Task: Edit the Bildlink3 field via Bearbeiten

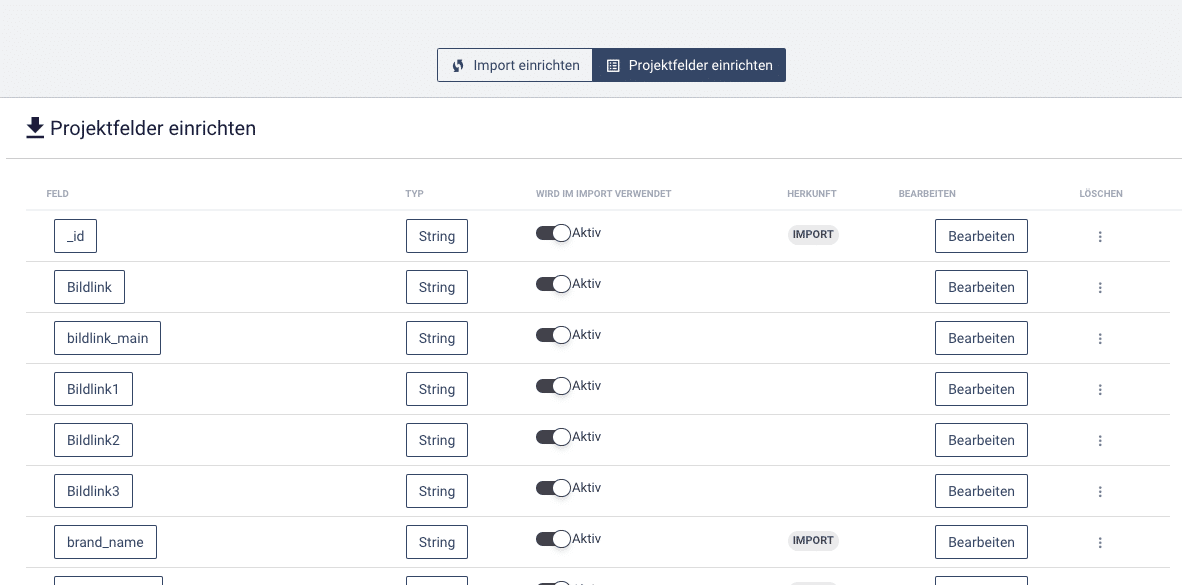Action: (981, 491)
